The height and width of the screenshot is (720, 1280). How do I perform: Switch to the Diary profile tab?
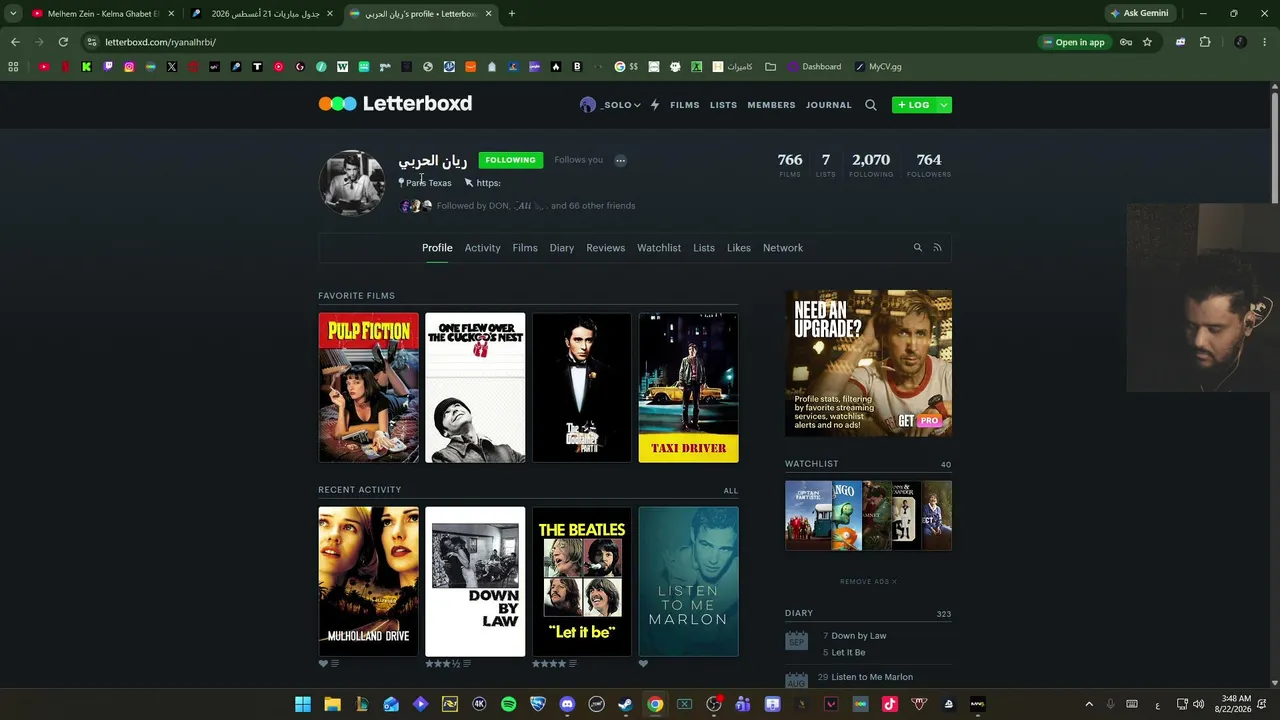pos(562,248)
